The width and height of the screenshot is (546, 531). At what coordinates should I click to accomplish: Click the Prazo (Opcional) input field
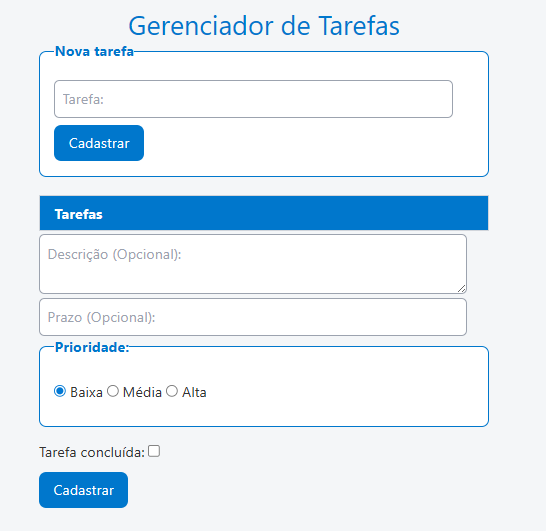253,317
